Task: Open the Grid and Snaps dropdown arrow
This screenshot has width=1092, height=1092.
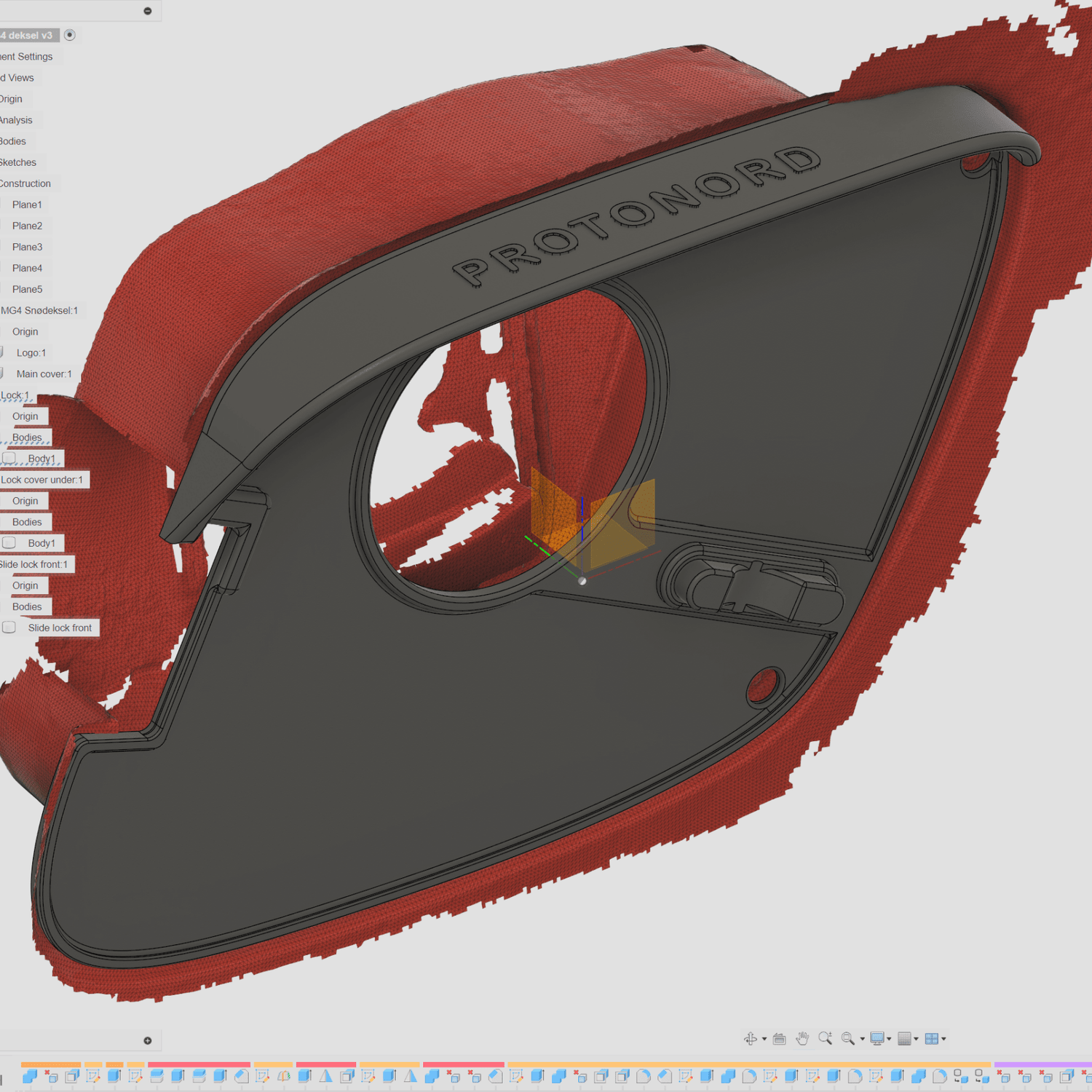Action: 916,1040
